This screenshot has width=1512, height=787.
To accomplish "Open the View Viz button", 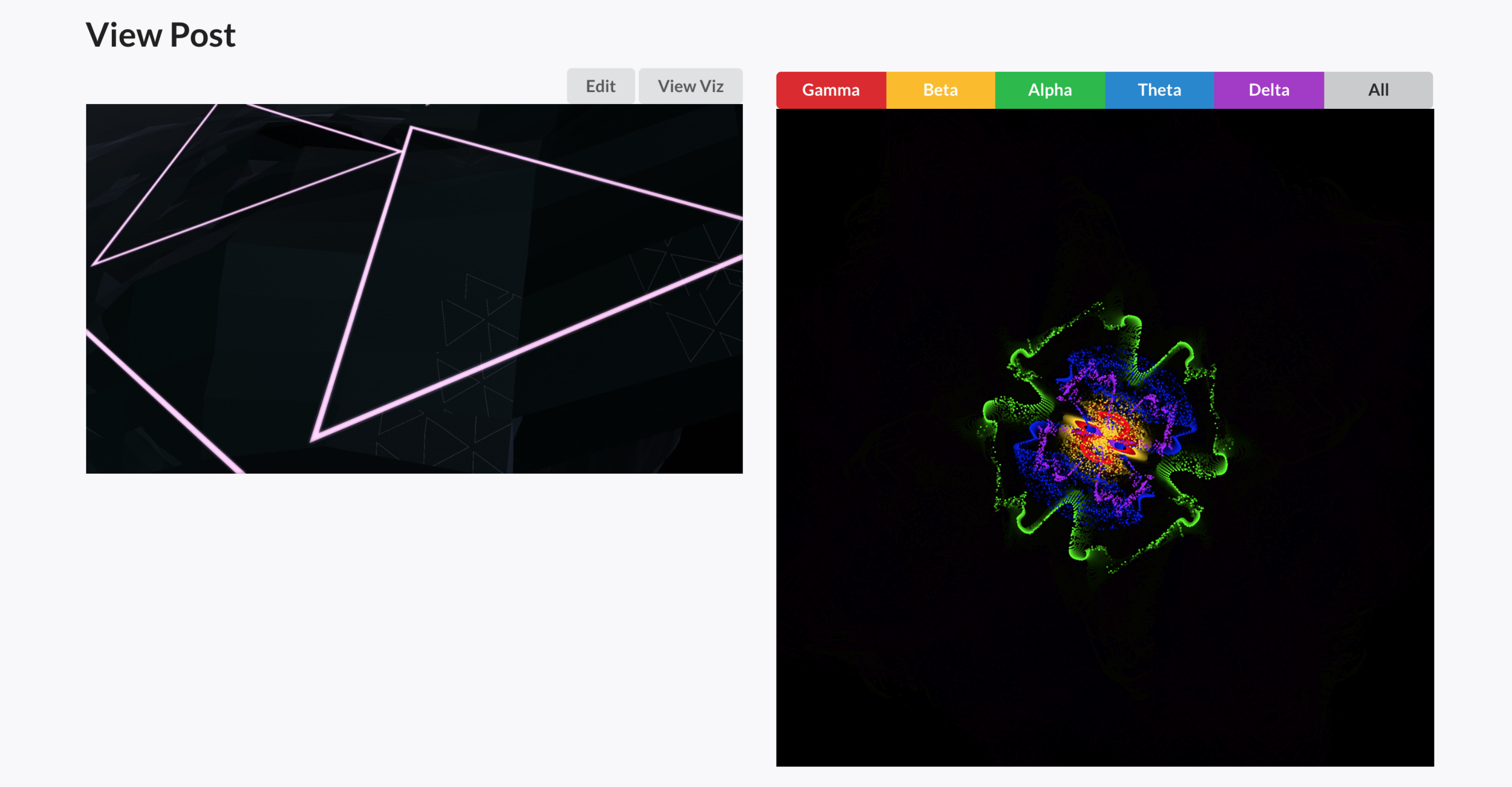I will coord(690,86).
